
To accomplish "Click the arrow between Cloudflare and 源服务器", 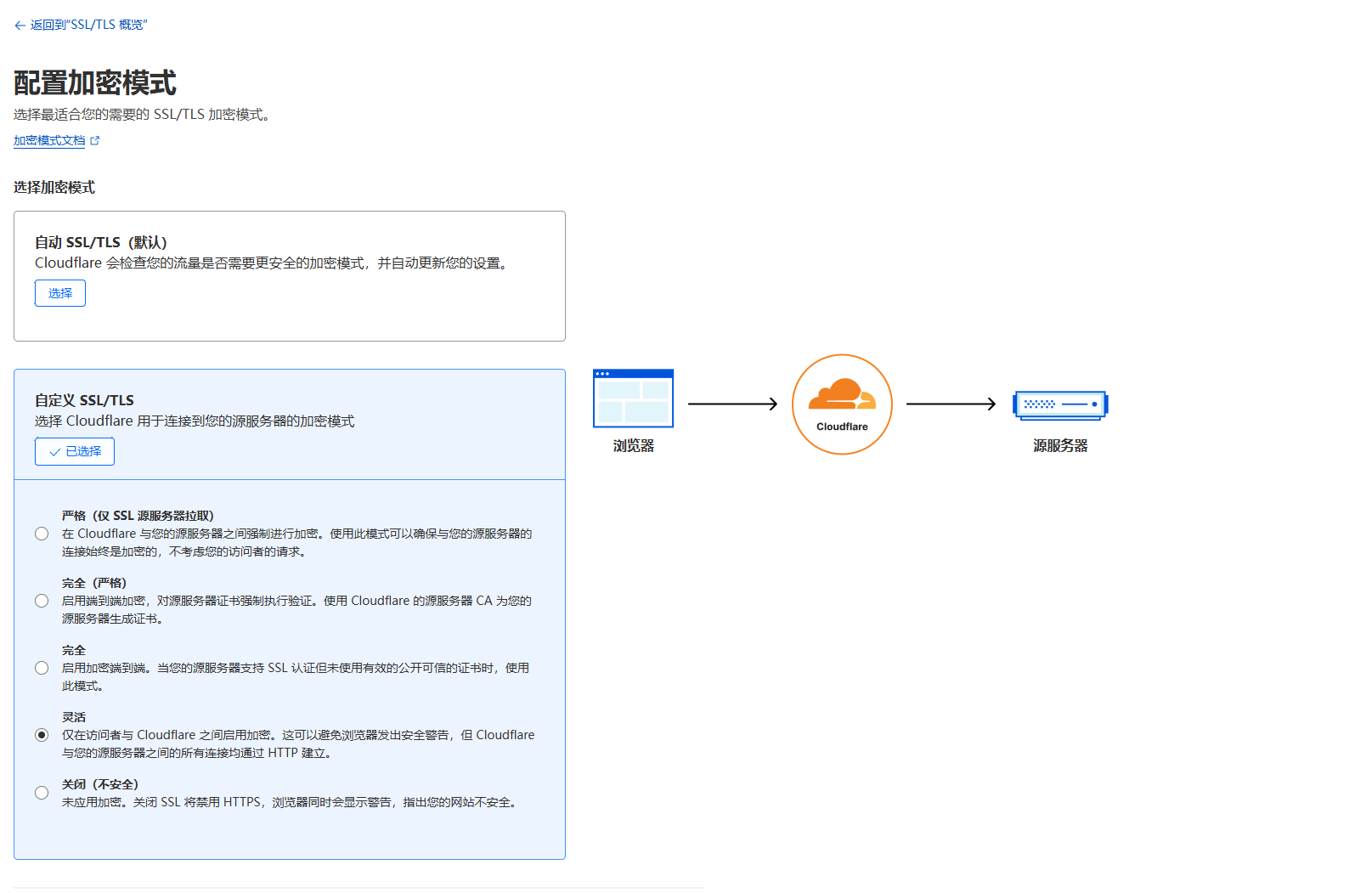I will (950, 404).
